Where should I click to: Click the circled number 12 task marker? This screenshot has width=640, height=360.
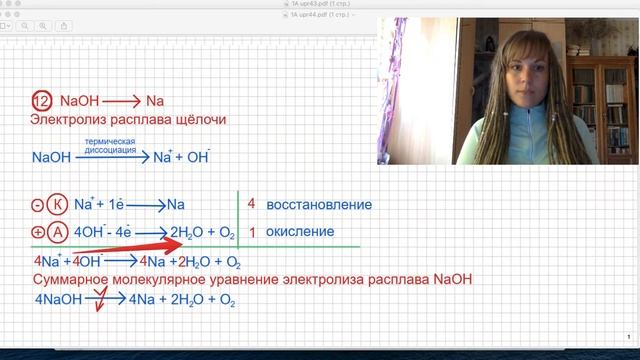(42, 101)
